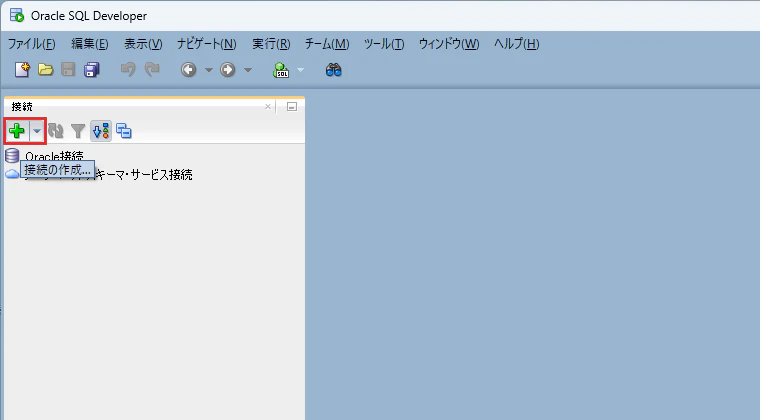Viewport: 760px width, 420px height.
Task: Select the スキーマ・サービス接続 cloud node
Action: 144,174
